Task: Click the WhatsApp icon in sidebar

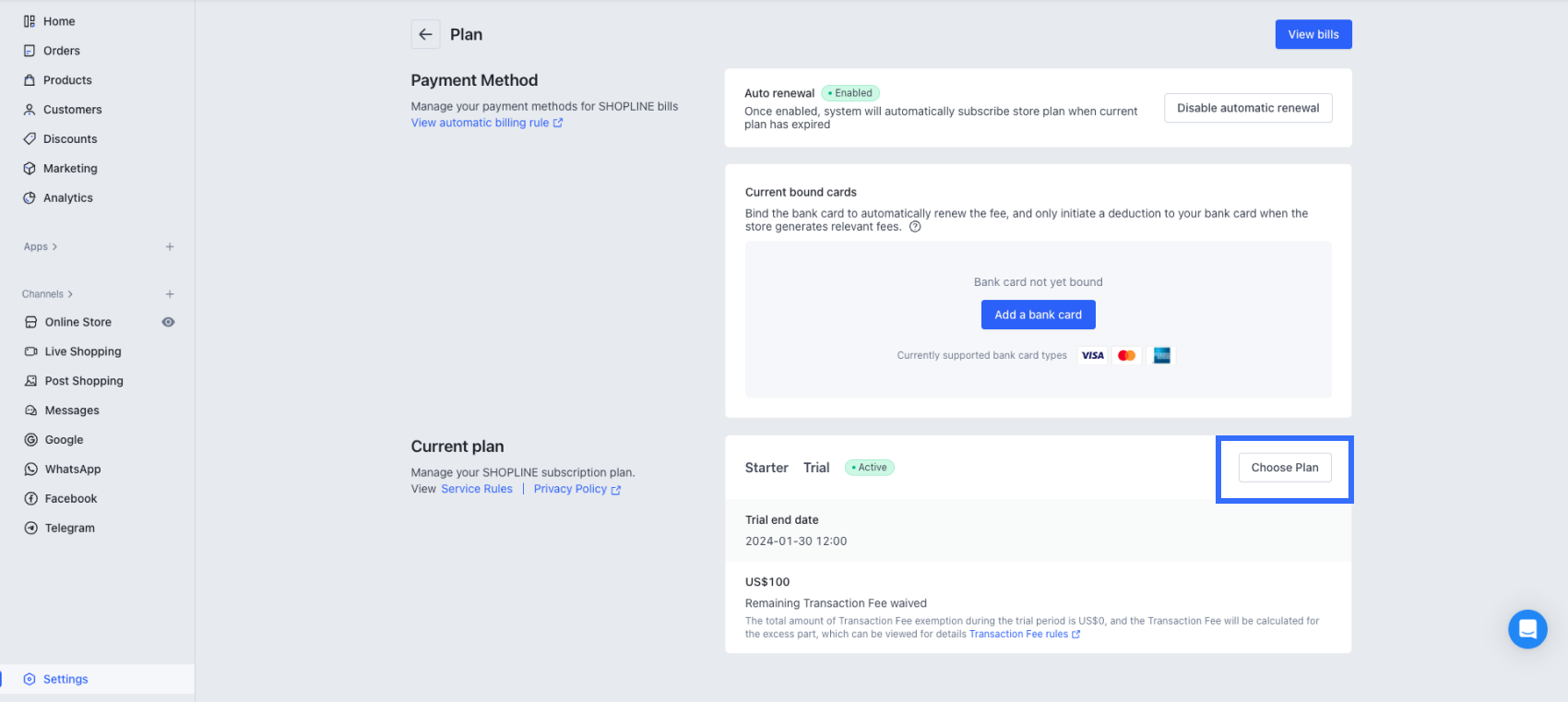Action: 31,470
